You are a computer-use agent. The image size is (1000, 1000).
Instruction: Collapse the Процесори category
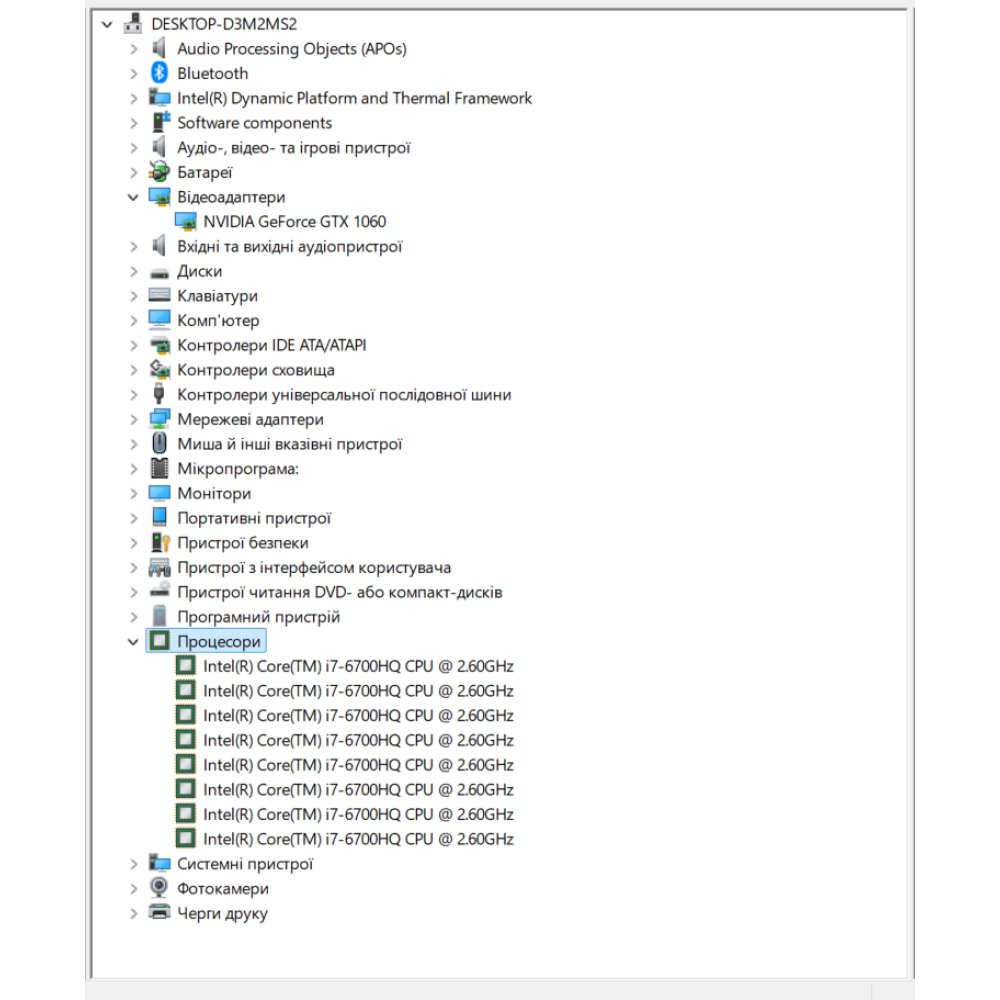(134, 642)
